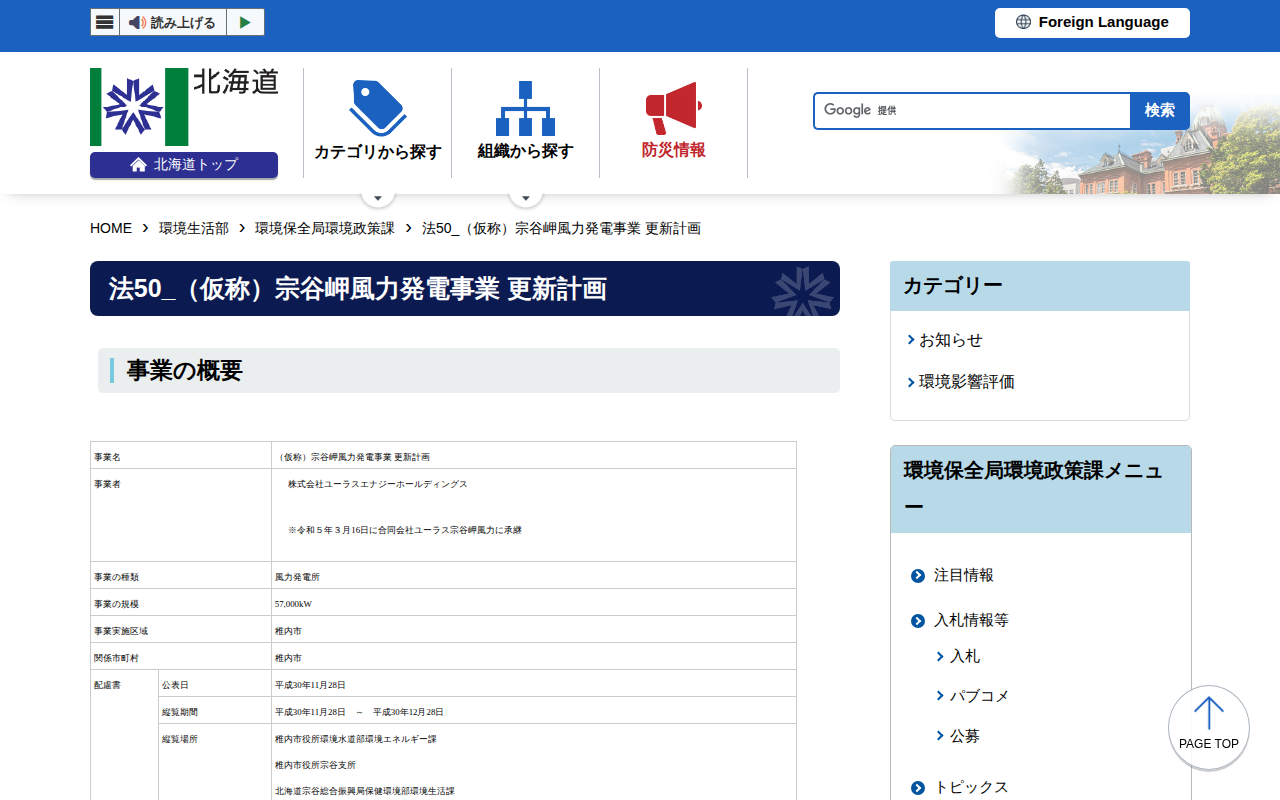Go to 北海道トップ home button

[x=184, y=165]
